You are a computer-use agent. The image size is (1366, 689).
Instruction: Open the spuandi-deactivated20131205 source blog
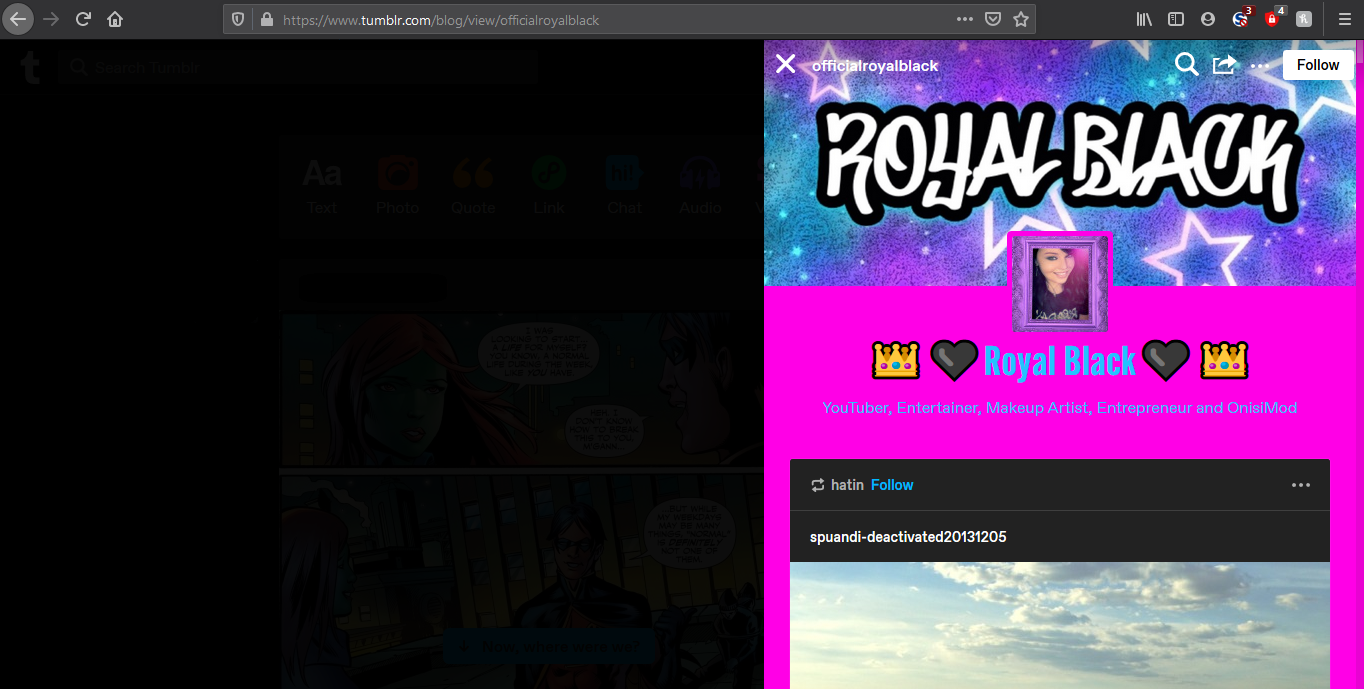tap(908, 537)
